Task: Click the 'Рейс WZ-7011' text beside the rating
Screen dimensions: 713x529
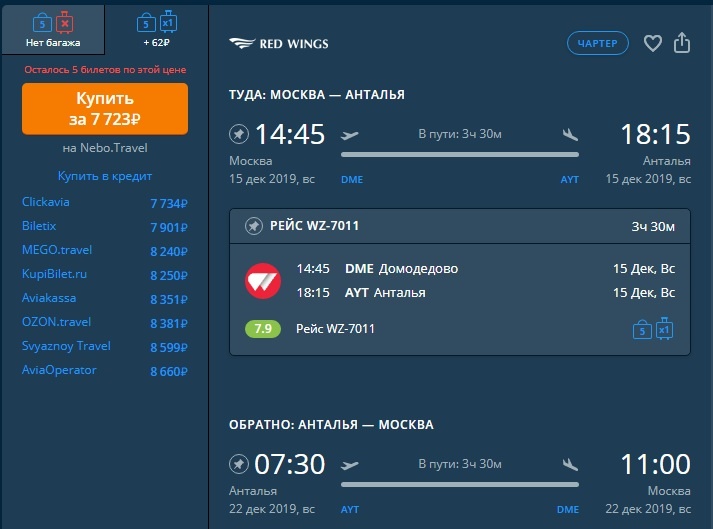Action: (x=336, y=329)
